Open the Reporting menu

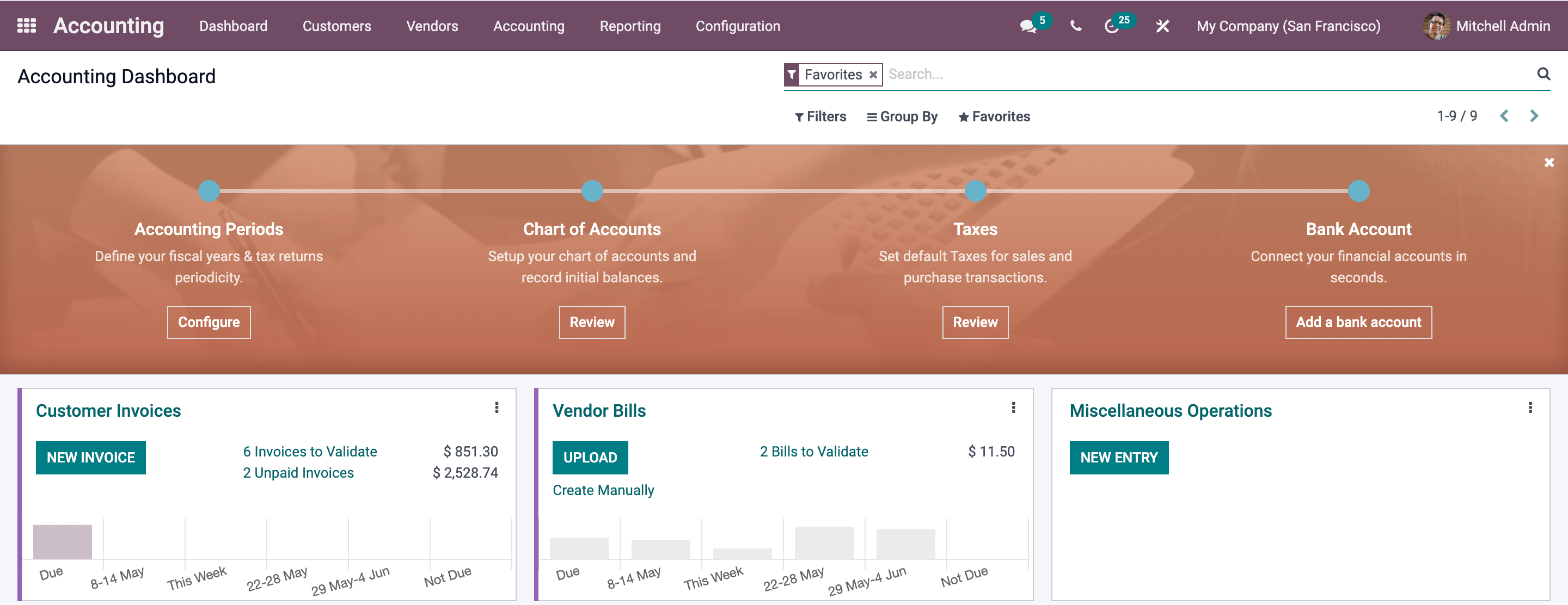tap(629, 26)
